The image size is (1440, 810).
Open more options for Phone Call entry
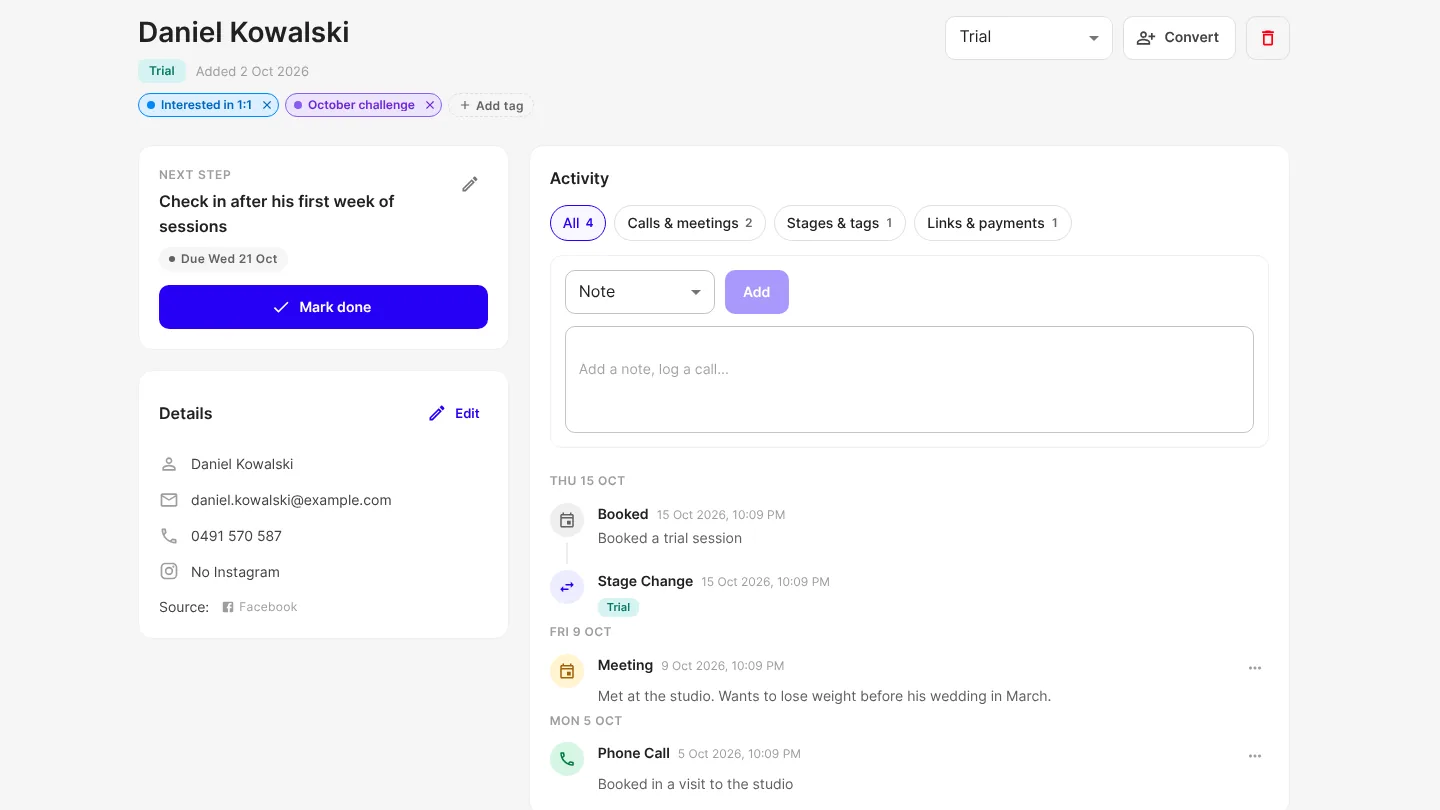click(x=1255, y=756)
